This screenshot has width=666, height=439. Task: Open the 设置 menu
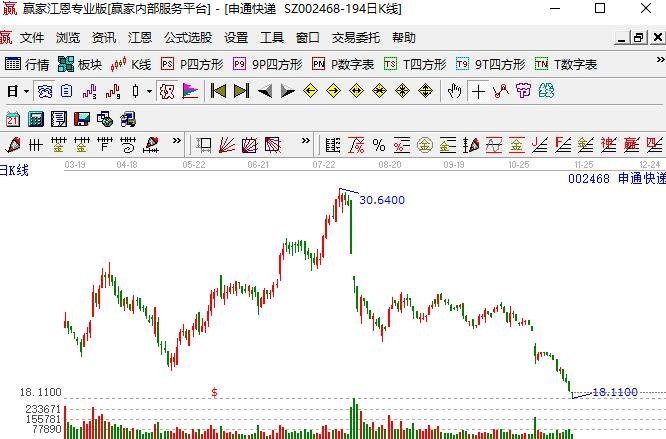coord(236,38)
